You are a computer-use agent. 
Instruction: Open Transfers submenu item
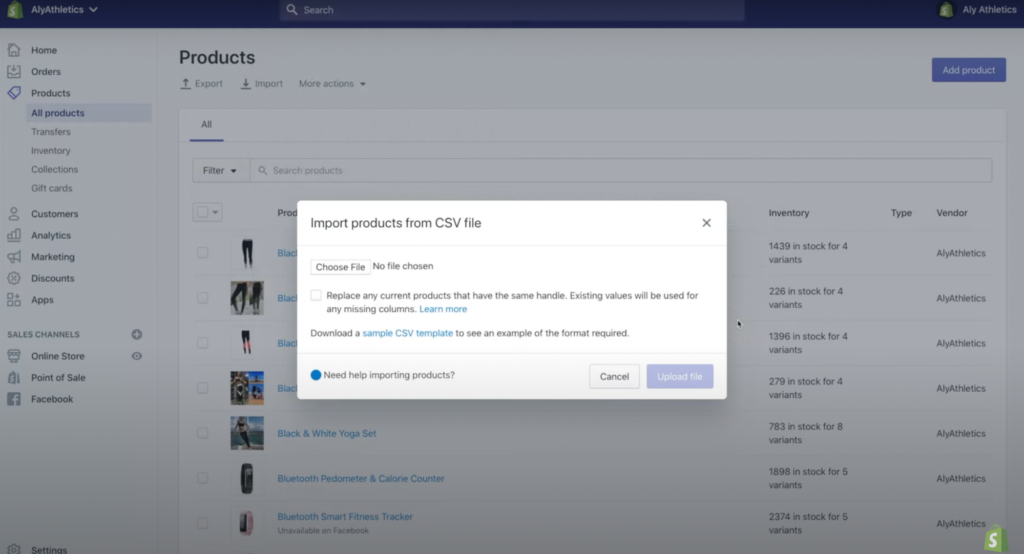click(51, 132)
